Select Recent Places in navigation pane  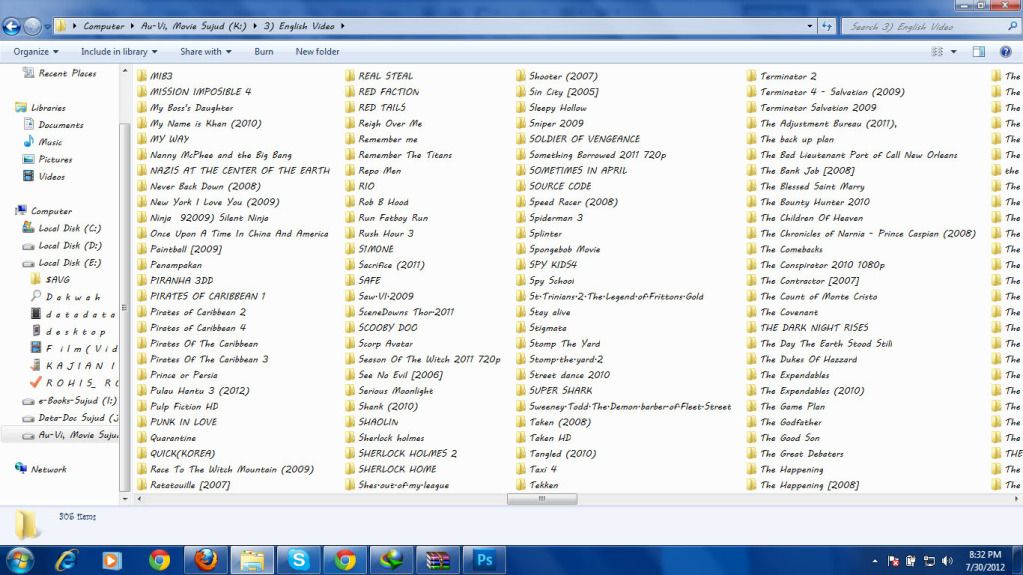click(x=67, y=73)
